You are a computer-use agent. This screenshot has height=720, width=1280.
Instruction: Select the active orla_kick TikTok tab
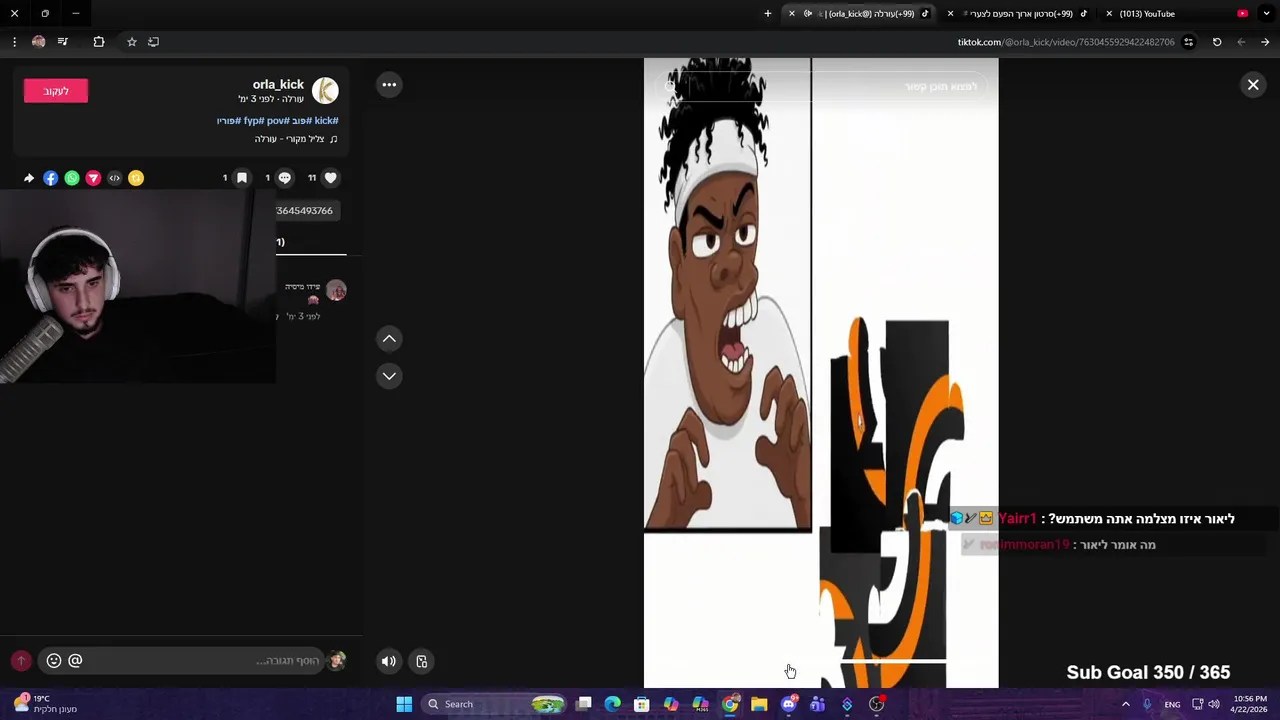tap(860, 14)
